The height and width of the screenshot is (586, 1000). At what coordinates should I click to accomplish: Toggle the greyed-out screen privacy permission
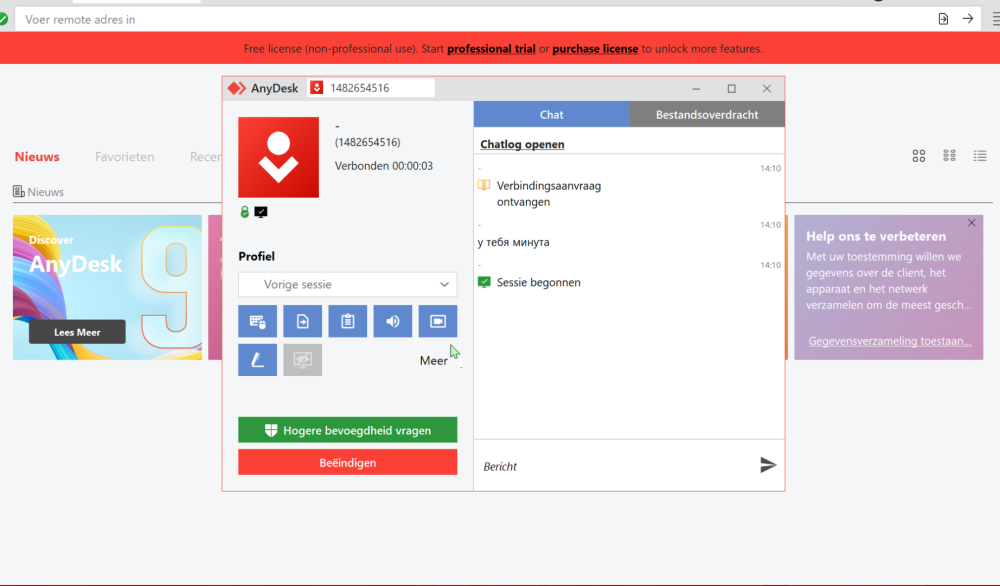[x=302, y=360]
